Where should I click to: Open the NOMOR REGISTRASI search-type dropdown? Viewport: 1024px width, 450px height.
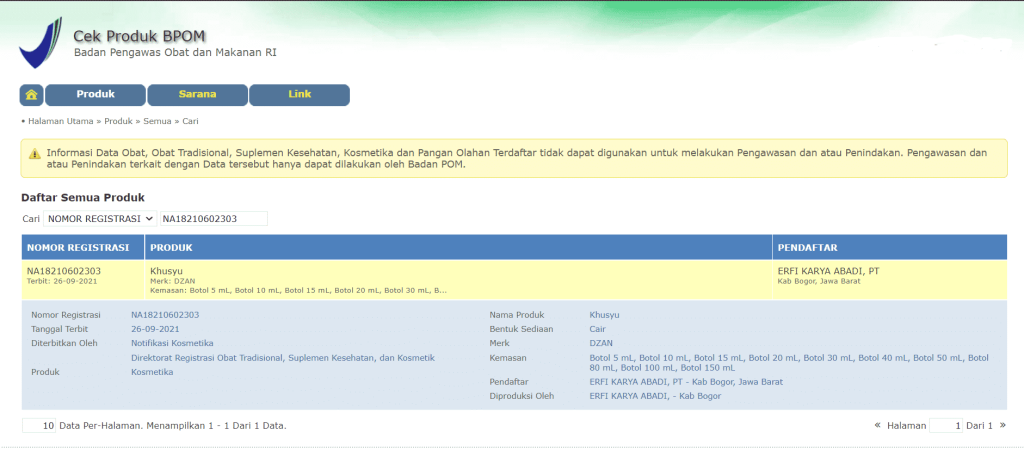100,219
